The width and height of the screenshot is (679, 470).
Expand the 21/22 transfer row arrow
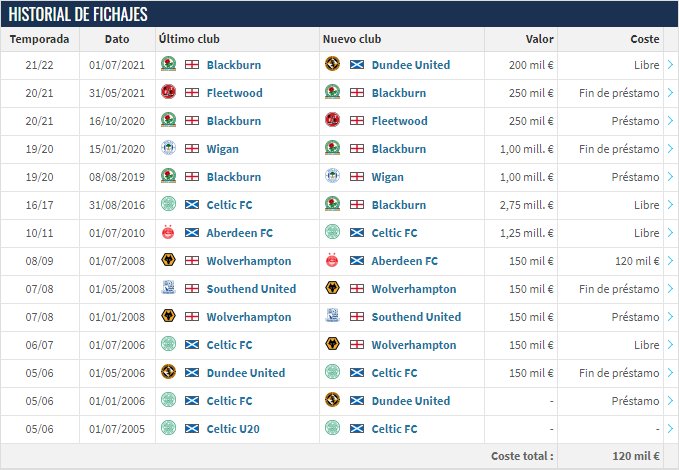click(x=670, y=65)
